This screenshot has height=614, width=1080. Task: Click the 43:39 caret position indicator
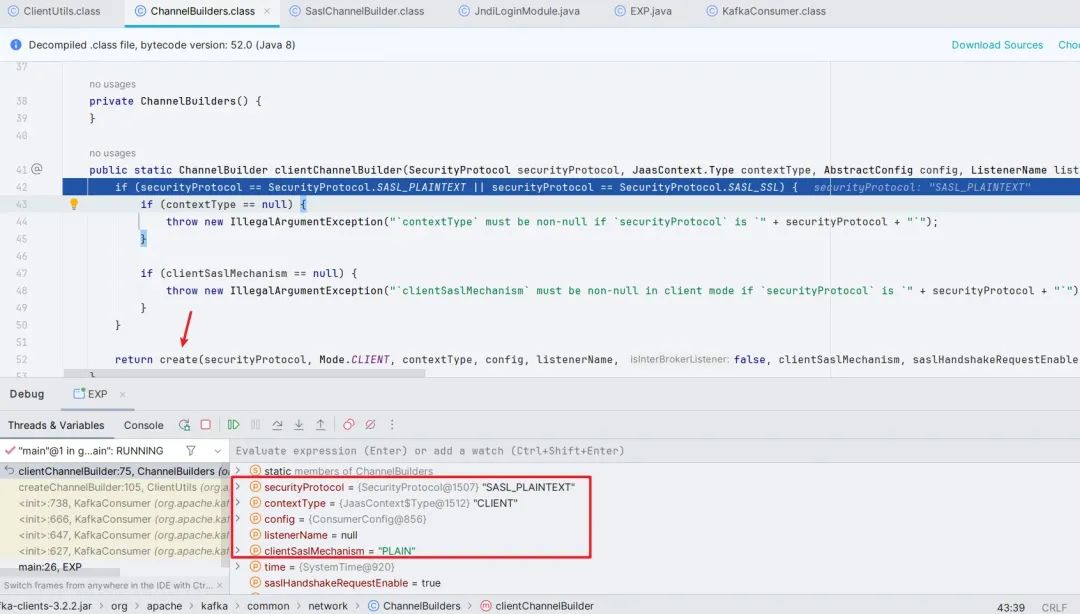click(x=1010, y=607)
